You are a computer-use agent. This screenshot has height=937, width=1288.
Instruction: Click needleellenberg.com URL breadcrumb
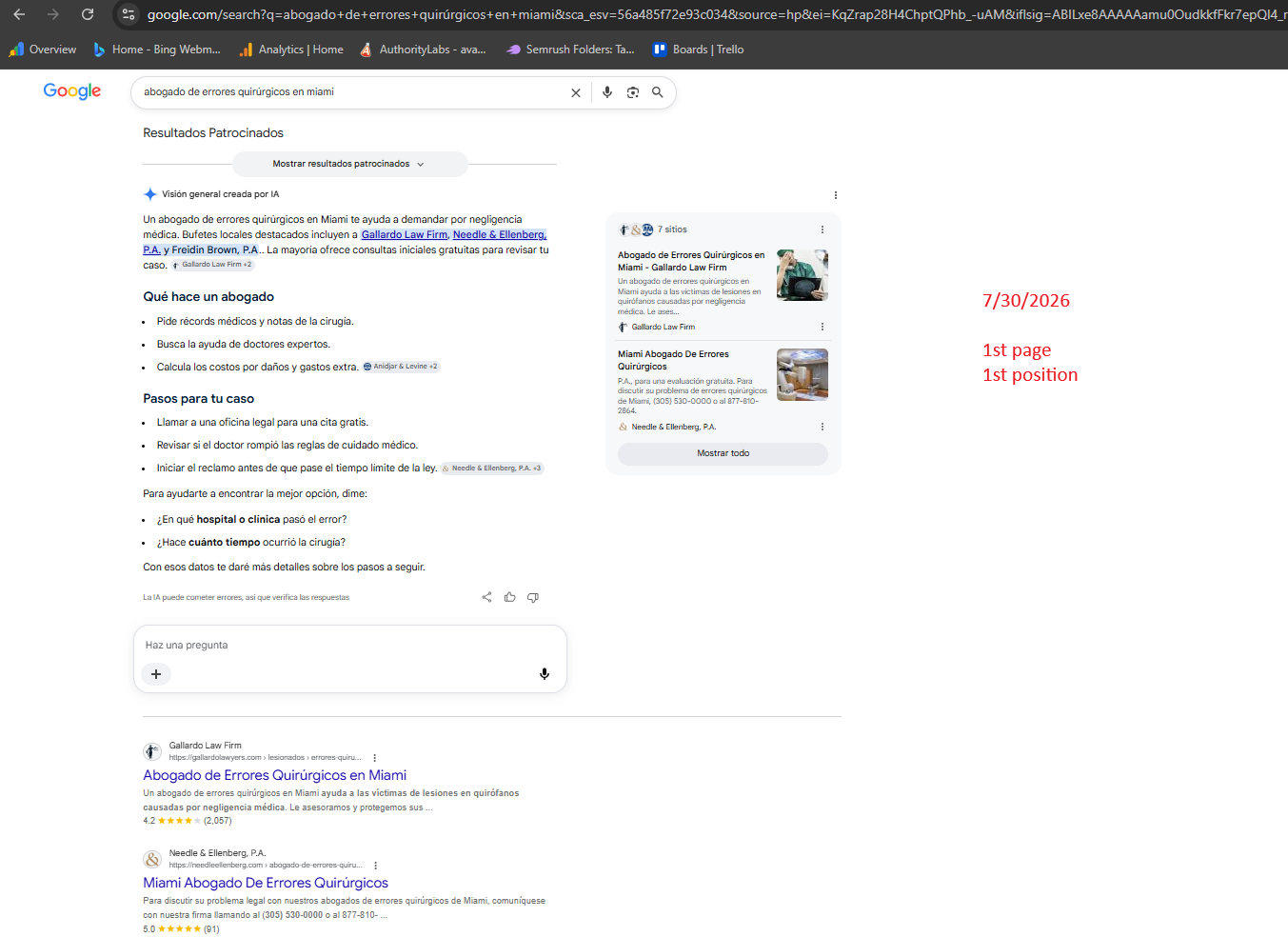(x=267, y=866)
